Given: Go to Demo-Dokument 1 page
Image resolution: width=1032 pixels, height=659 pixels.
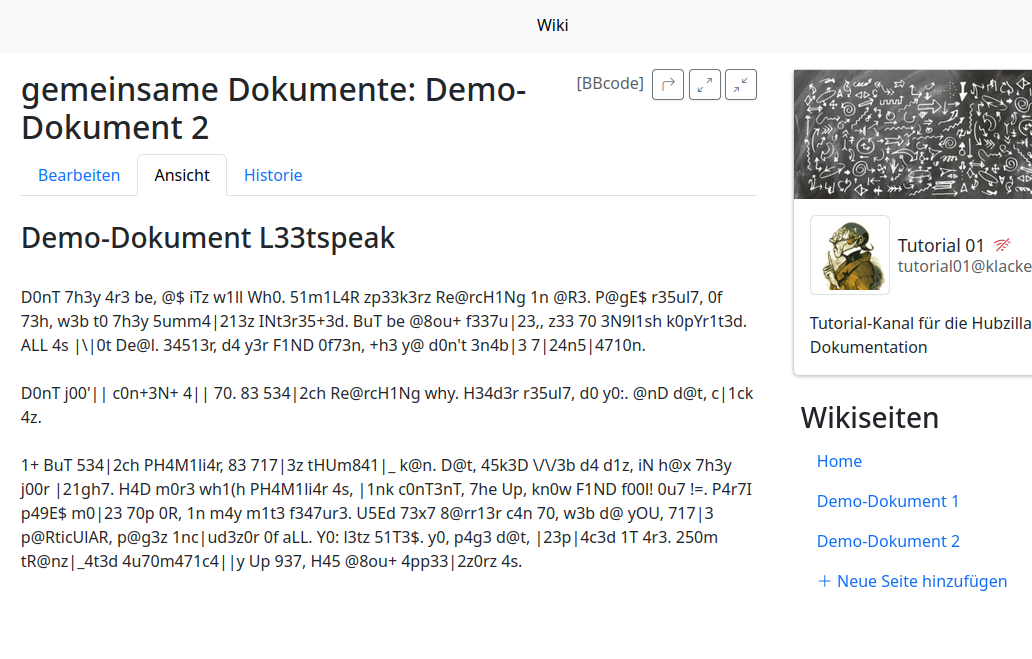Looking at the screenshot, I should click(887, 501).
